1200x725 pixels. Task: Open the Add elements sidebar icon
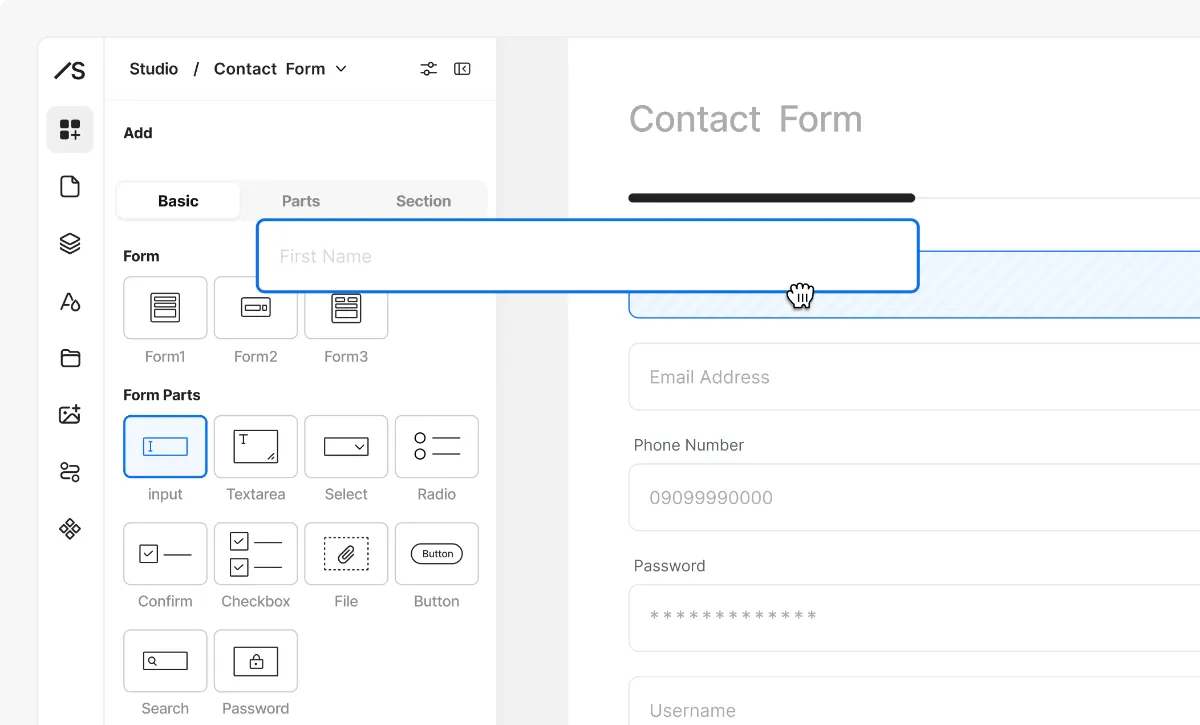point(70,130)
